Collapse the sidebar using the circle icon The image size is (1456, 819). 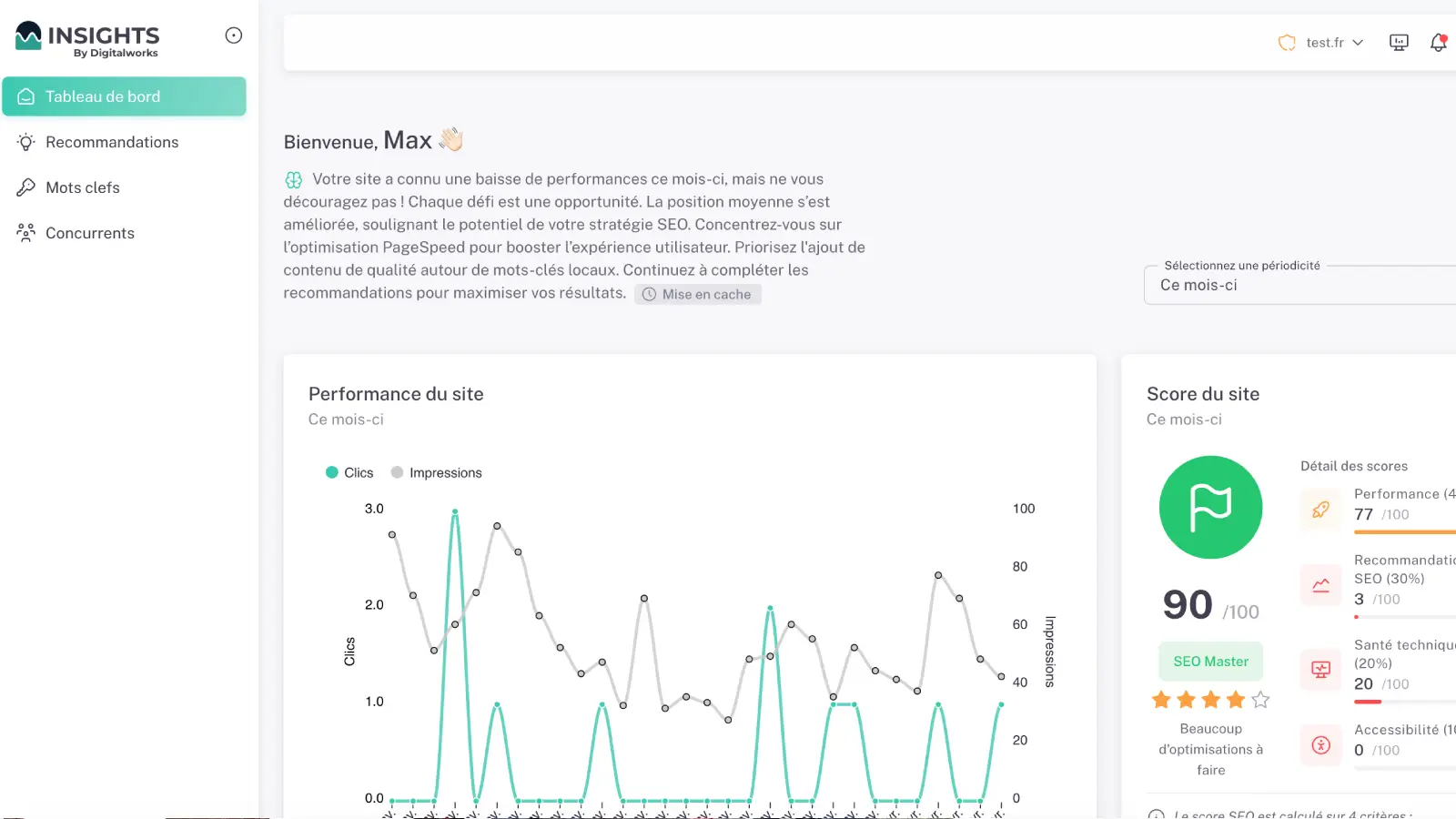(234, 35)
